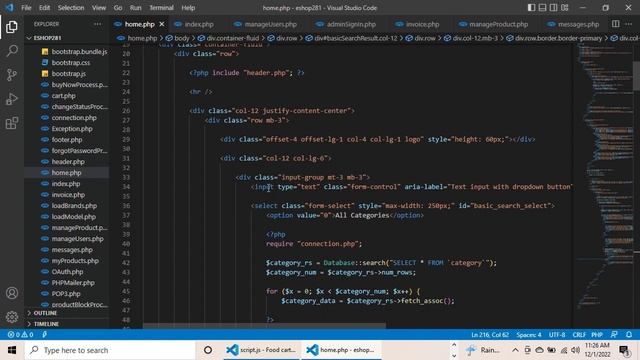
Task: Open the Explorer view in activity bar
Action: click(12, 27)
